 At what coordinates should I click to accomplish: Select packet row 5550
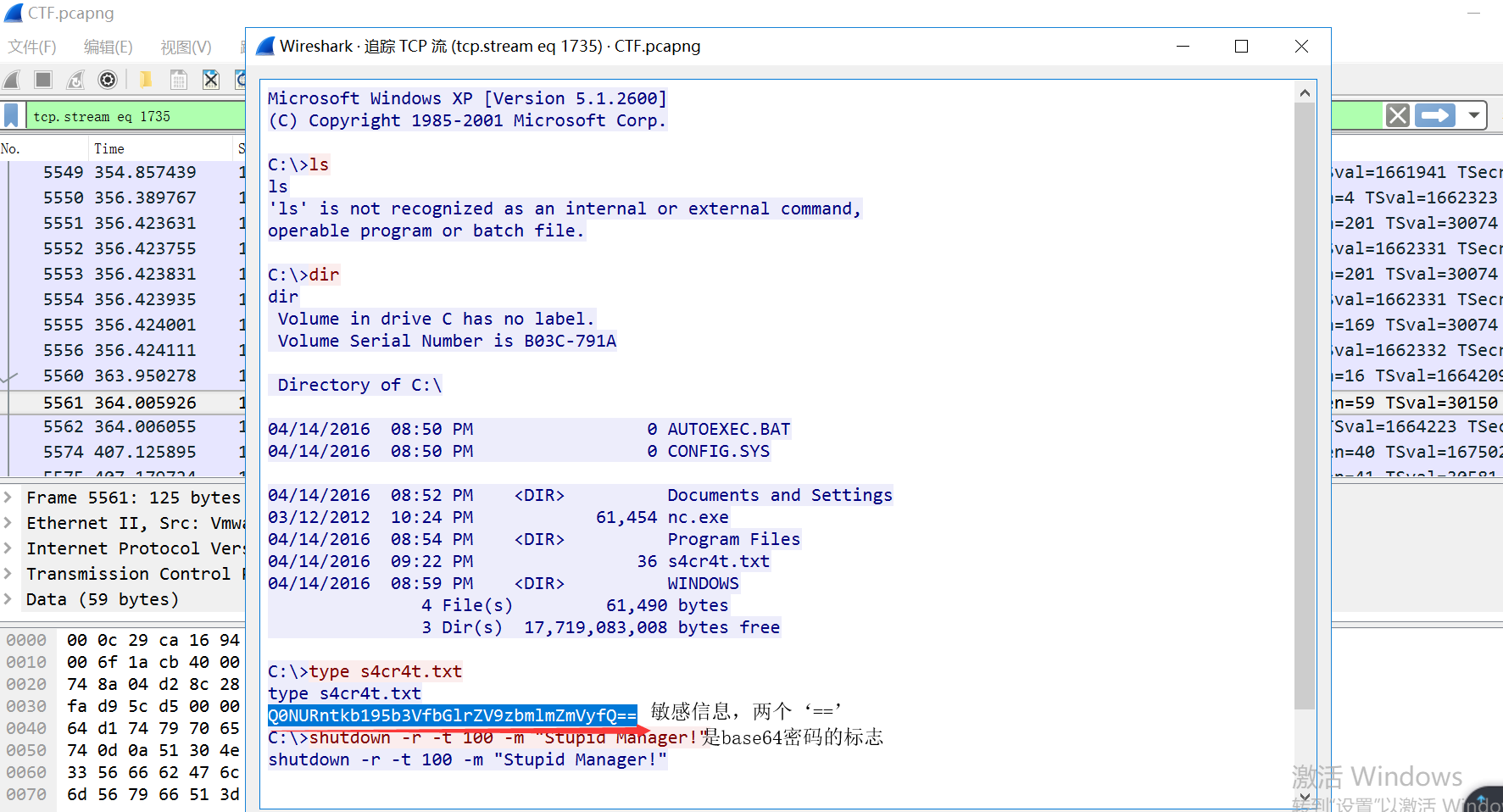(x=123, y=197)
